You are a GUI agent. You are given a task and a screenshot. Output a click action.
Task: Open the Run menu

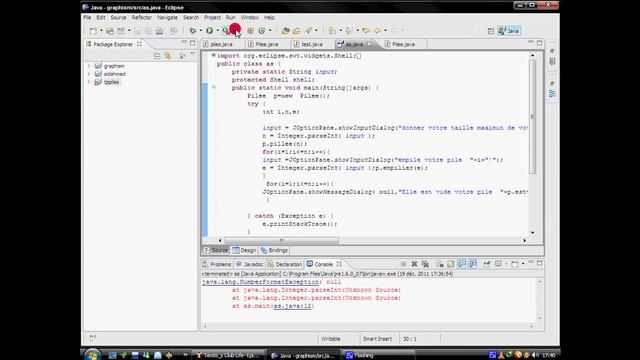[x=231, y=18]
